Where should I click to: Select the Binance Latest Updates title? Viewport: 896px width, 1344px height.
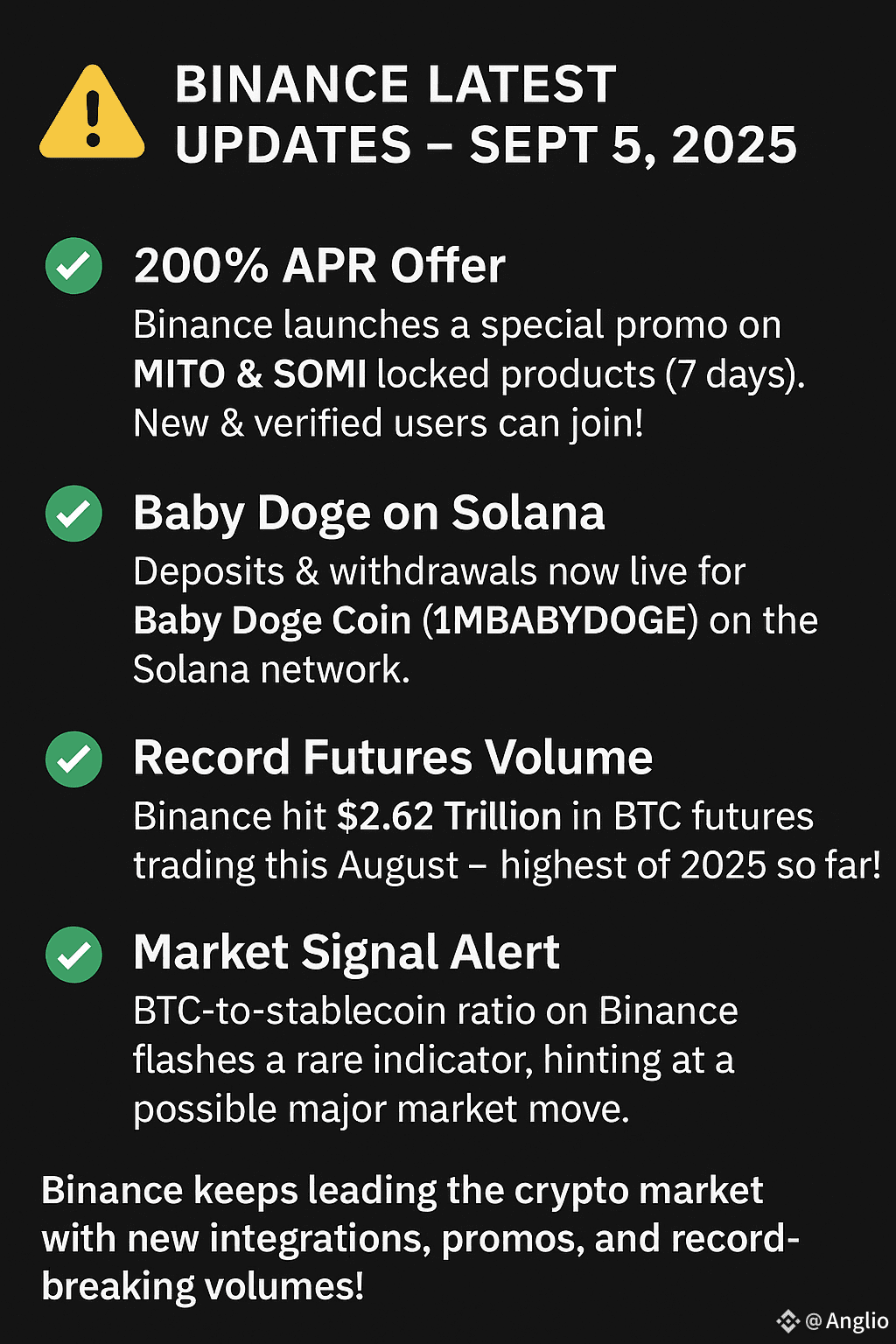click(486, 115)
